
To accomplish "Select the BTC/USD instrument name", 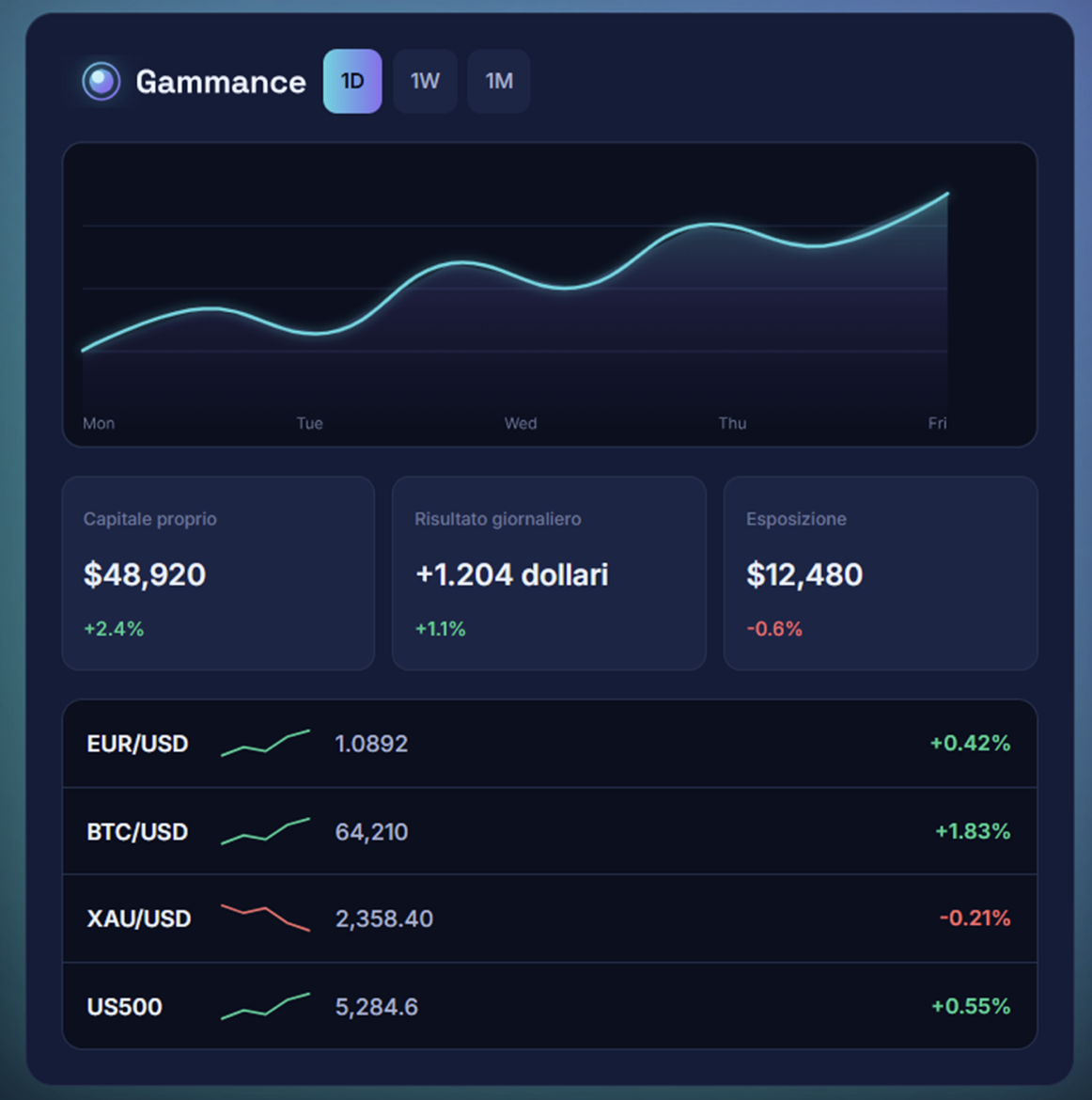I will click(137, 831).
